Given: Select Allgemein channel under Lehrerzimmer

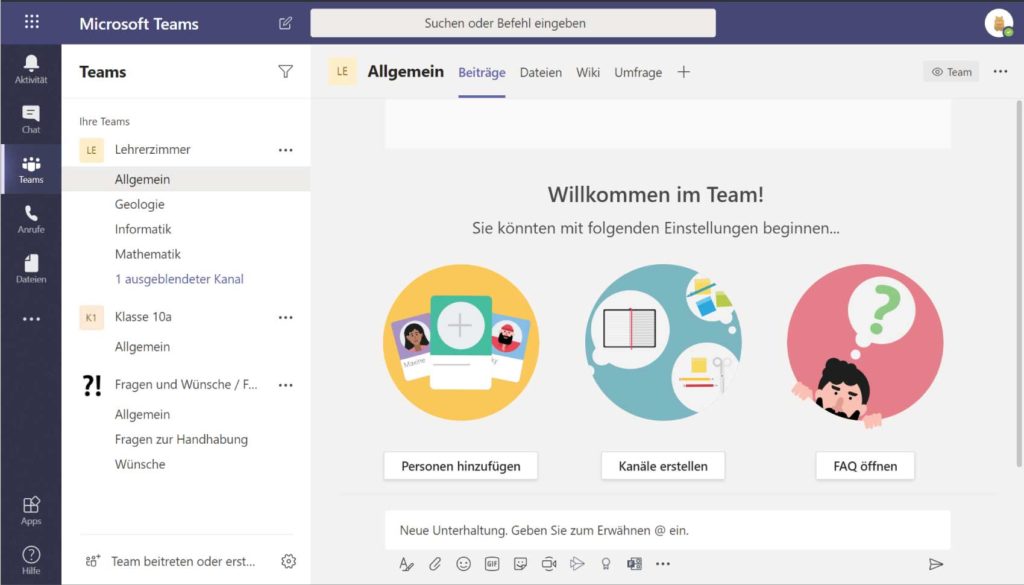Looking at the screenshot, I should (x=186, y=179).
